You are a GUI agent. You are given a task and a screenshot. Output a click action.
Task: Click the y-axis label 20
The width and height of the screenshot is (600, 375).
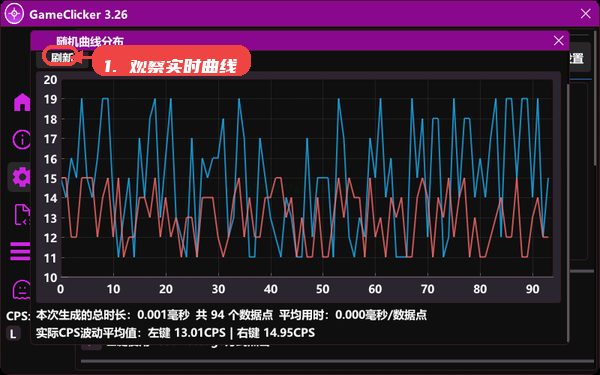[50, 80]
